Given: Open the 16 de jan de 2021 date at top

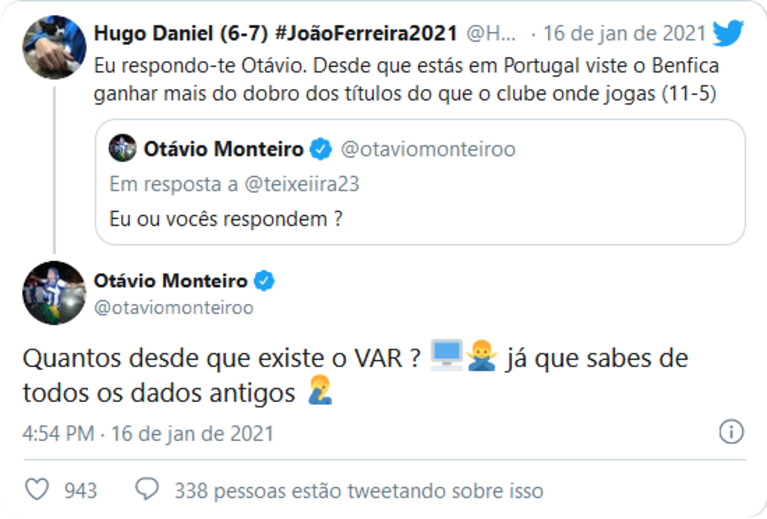Looking at the screenshot, I should click(x=626, y=33).
